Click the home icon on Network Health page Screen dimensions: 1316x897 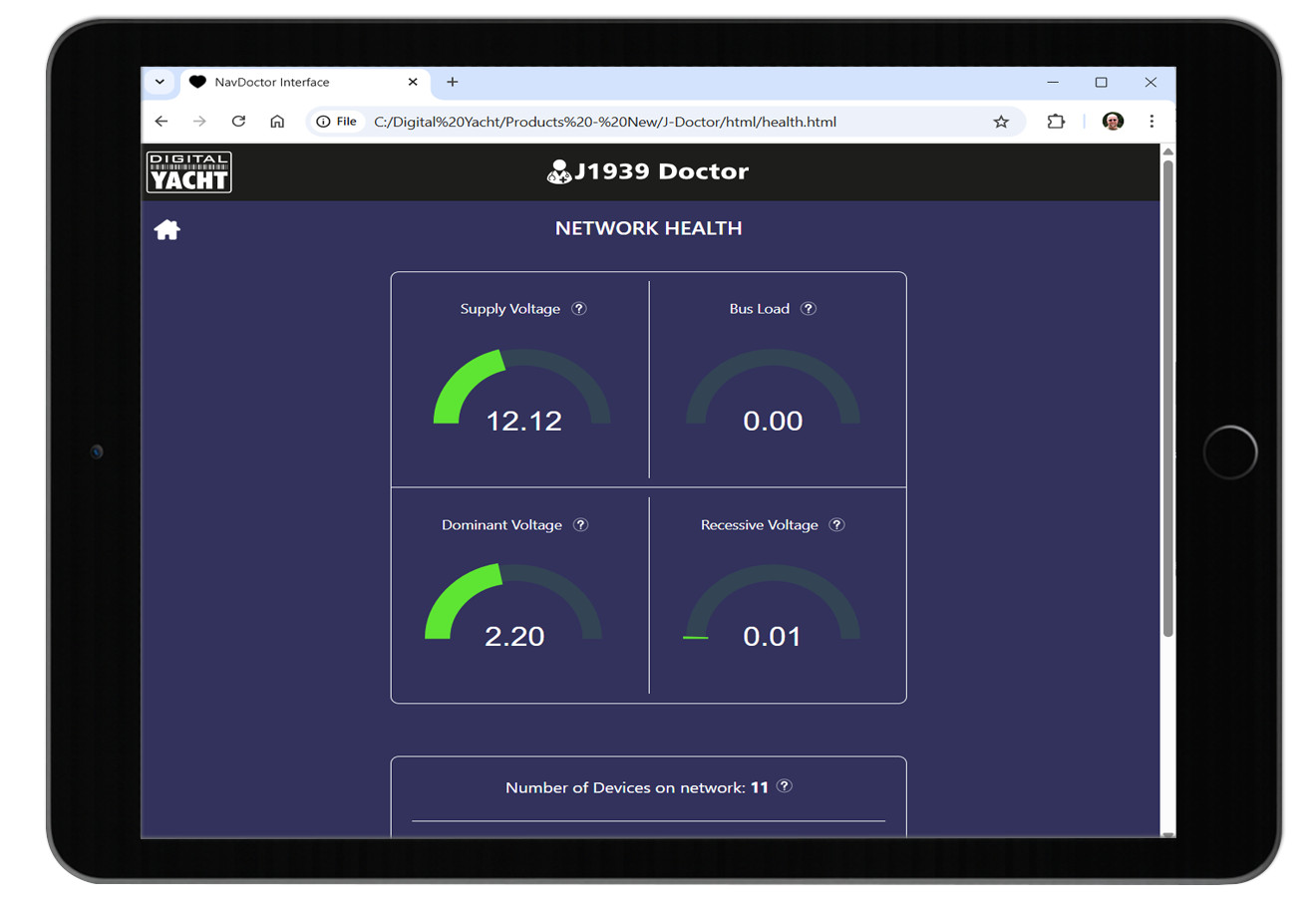(166, 230)
